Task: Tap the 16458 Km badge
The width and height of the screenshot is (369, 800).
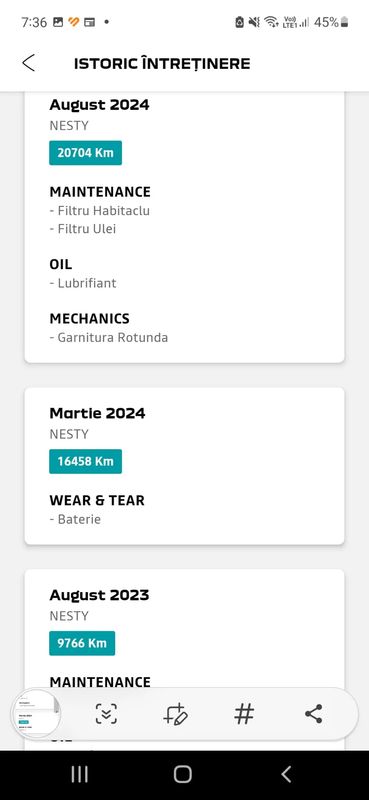Action: [85, 461]
